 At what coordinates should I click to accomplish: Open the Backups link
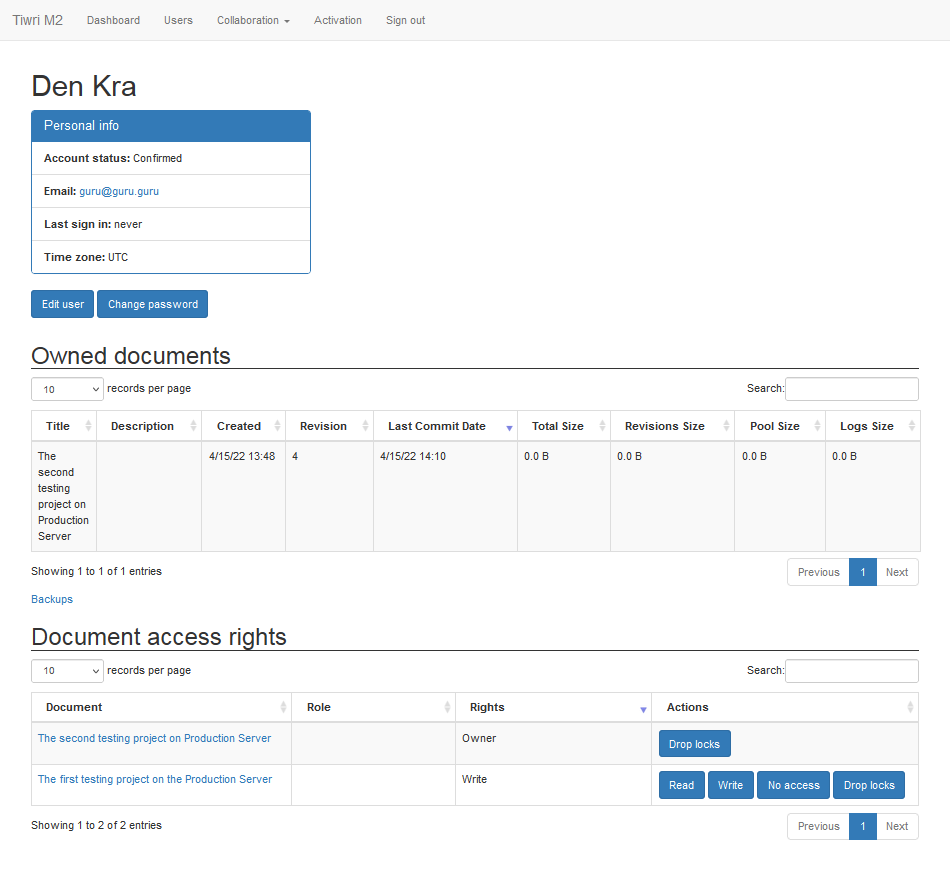(52, 599)
